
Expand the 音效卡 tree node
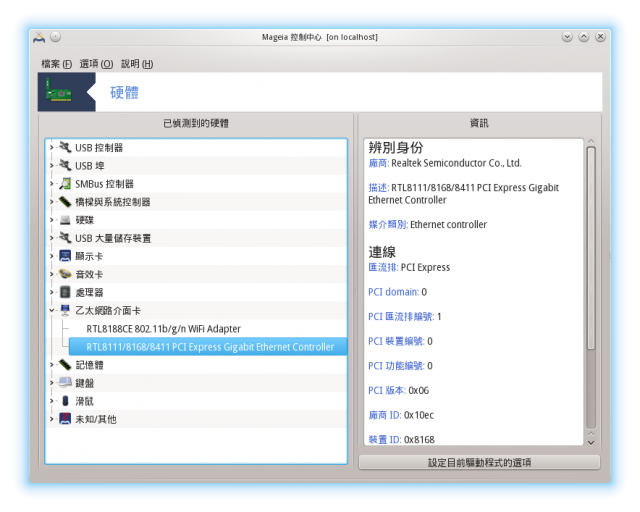[x=51, y=274]
